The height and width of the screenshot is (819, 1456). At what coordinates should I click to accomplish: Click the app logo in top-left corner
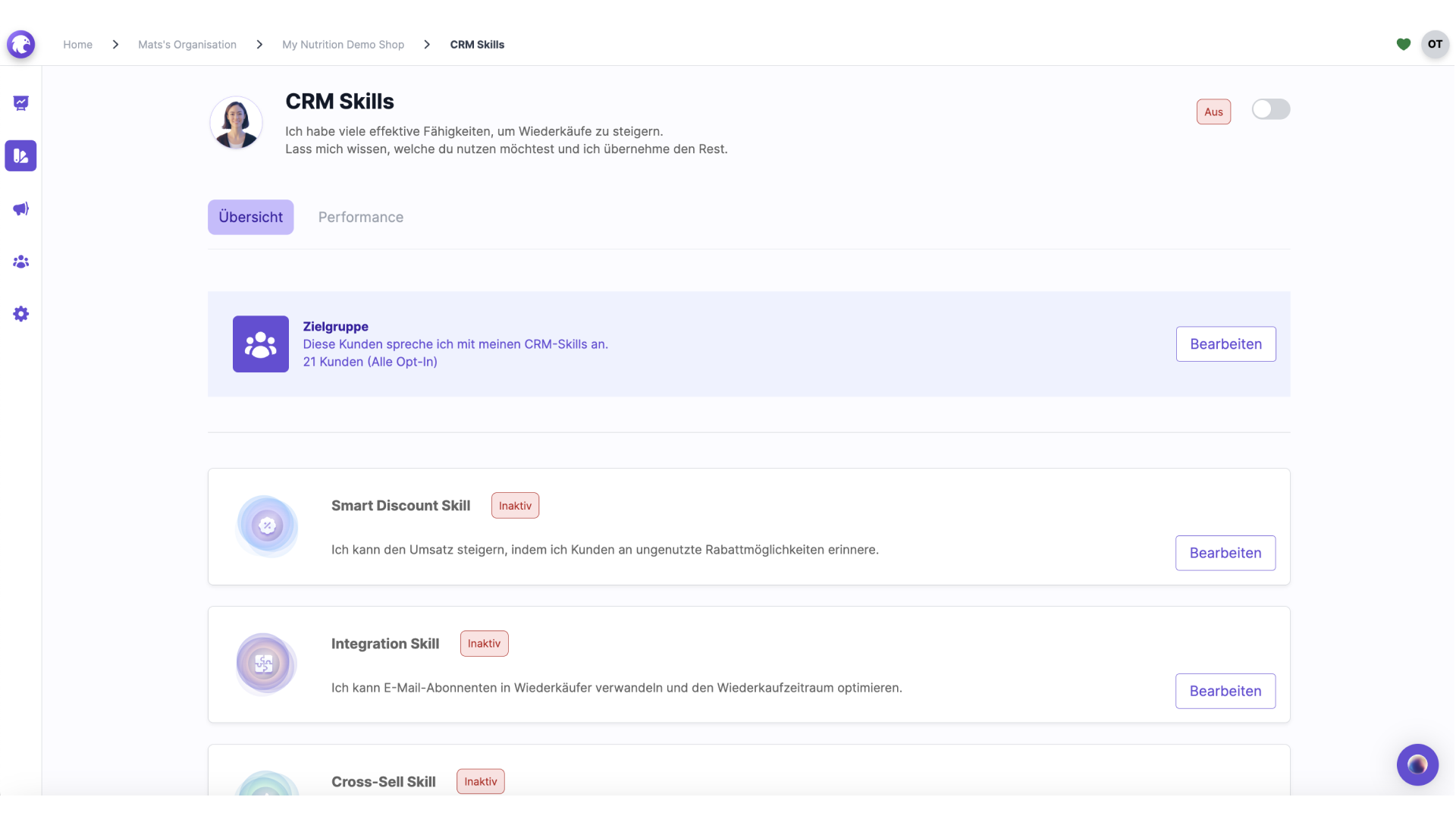tap(21, 44)
